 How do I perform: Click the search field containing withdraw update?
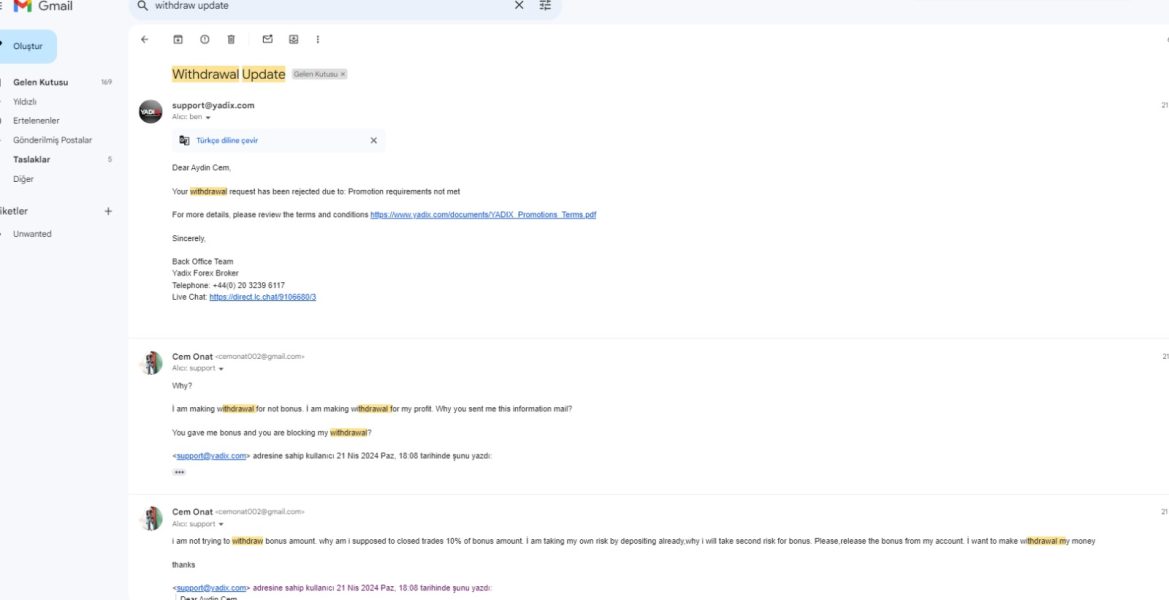pyautogui.click(x=328, y=5)
